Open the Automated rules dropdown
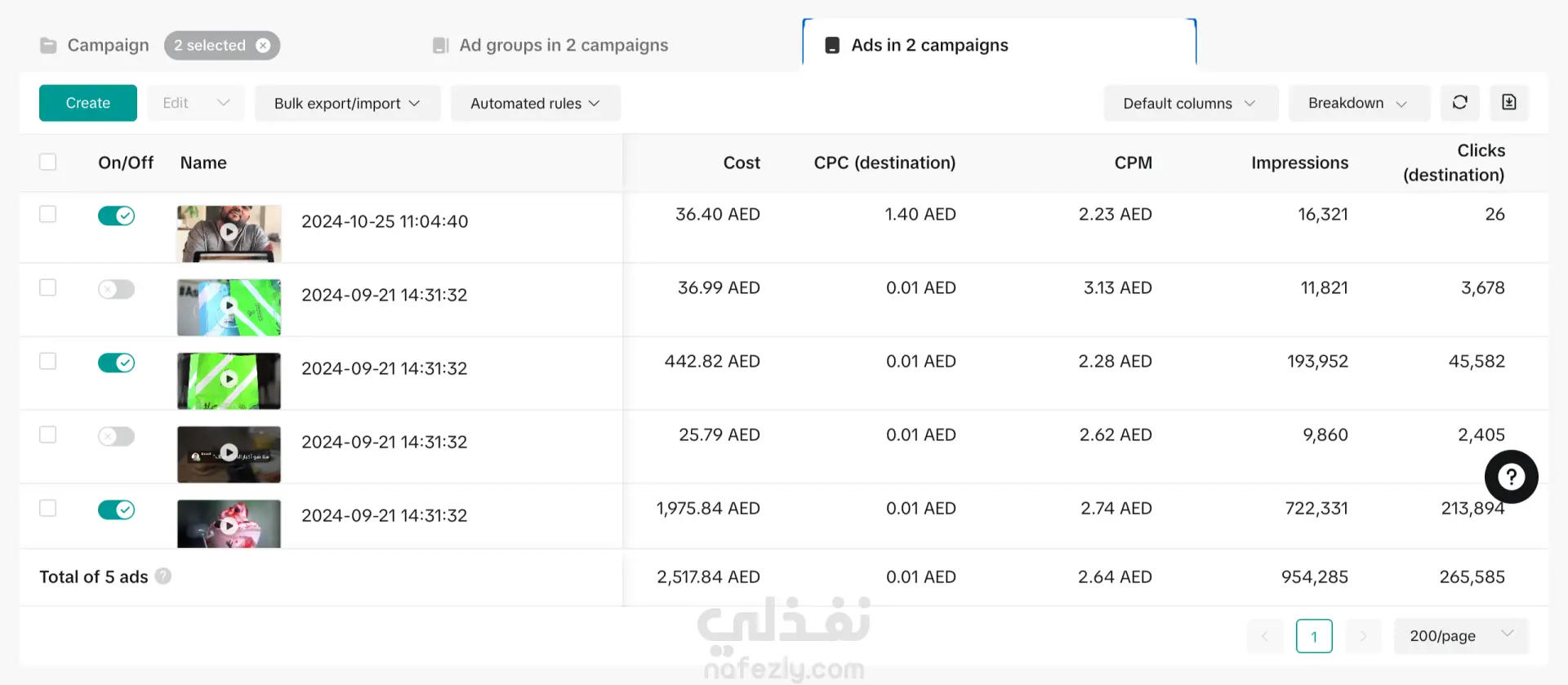Image resolution: width=1568 pixels, height=685 pixels. [535, 104]
